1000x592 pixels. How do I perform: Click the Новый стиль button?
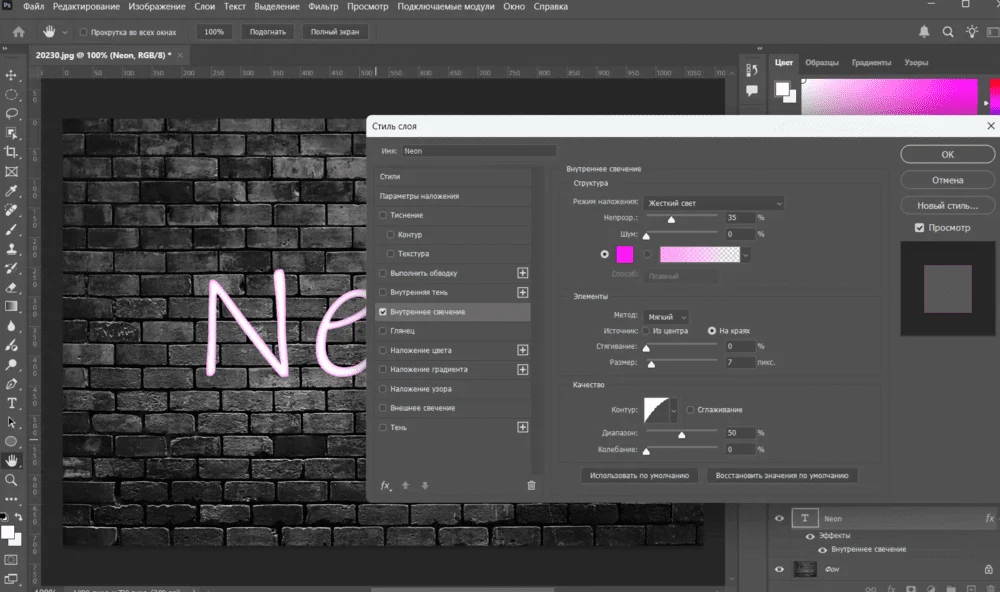[947, 205]
